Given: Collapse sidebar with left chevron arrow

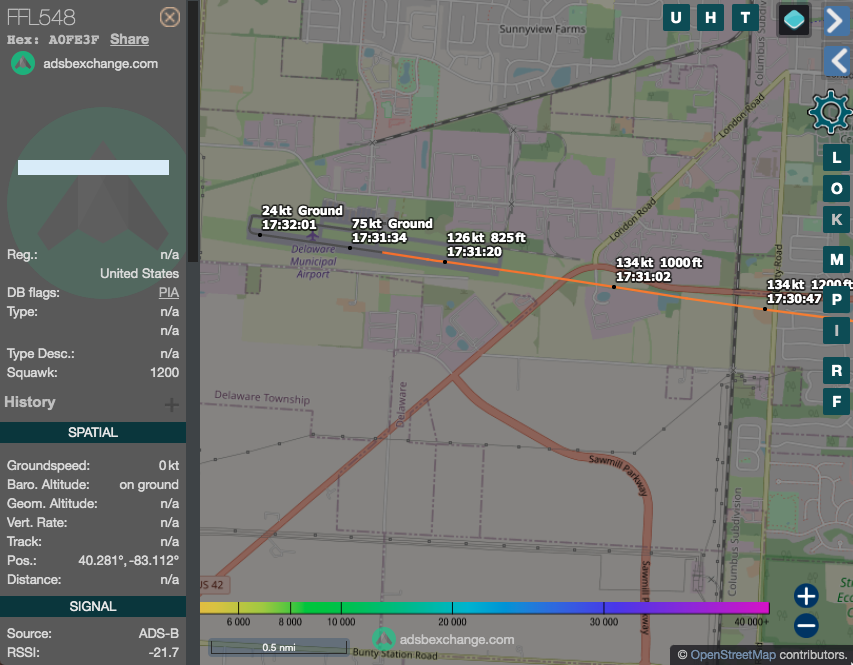Looking at the screenshot, I should coord(837,60).
